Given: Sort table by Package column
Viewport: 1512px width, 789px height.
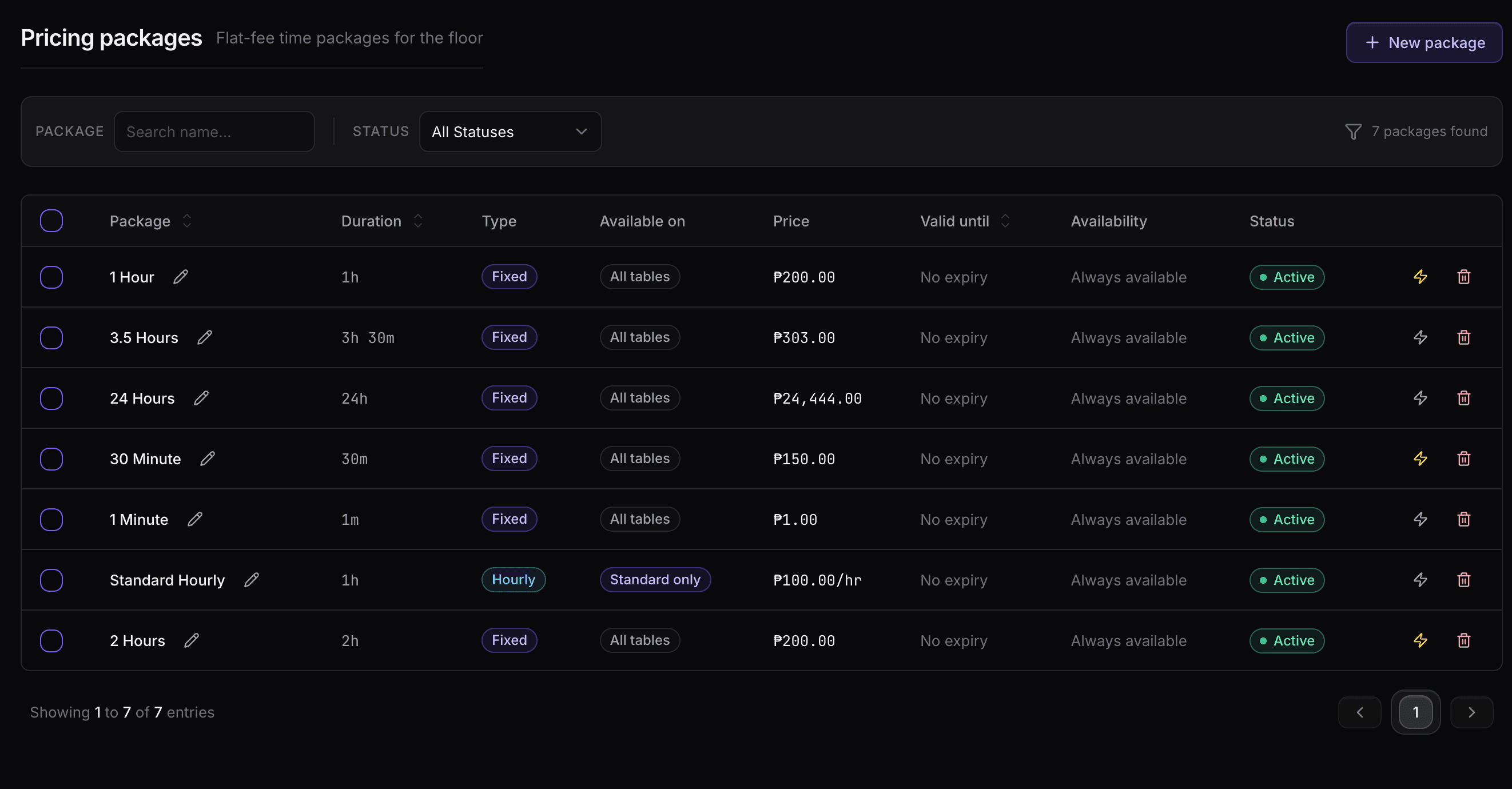Looking at the screenshot, I should (151, 221).
